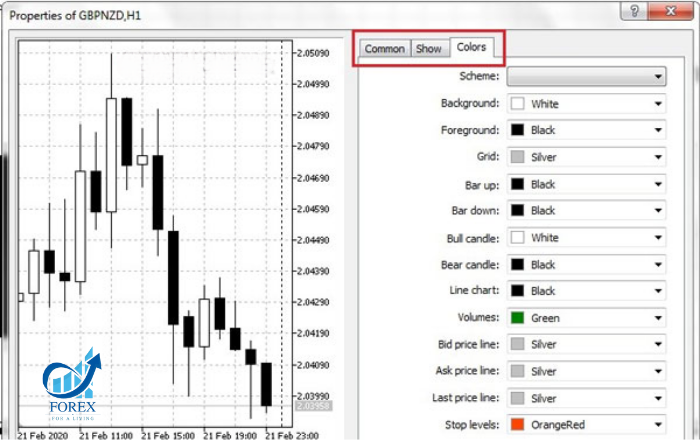Click the Bar up black color swatch
This screenshot has width=700, height=444.
pos(517,184)
